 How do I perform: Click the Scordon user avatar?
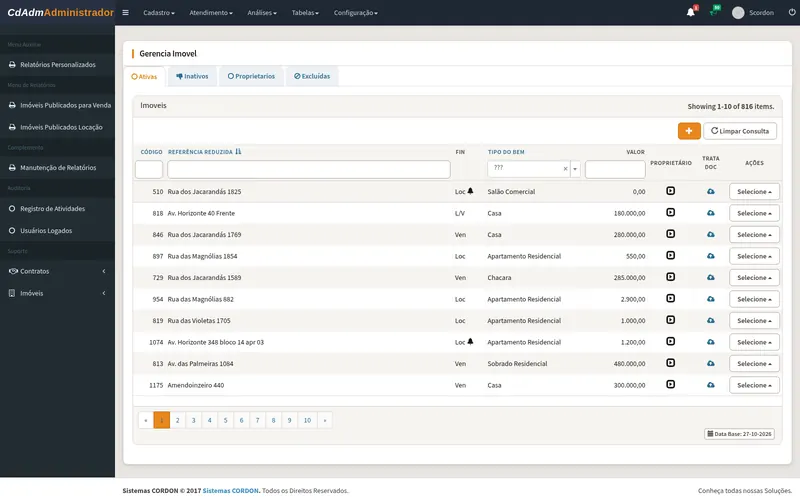(738, 13)
